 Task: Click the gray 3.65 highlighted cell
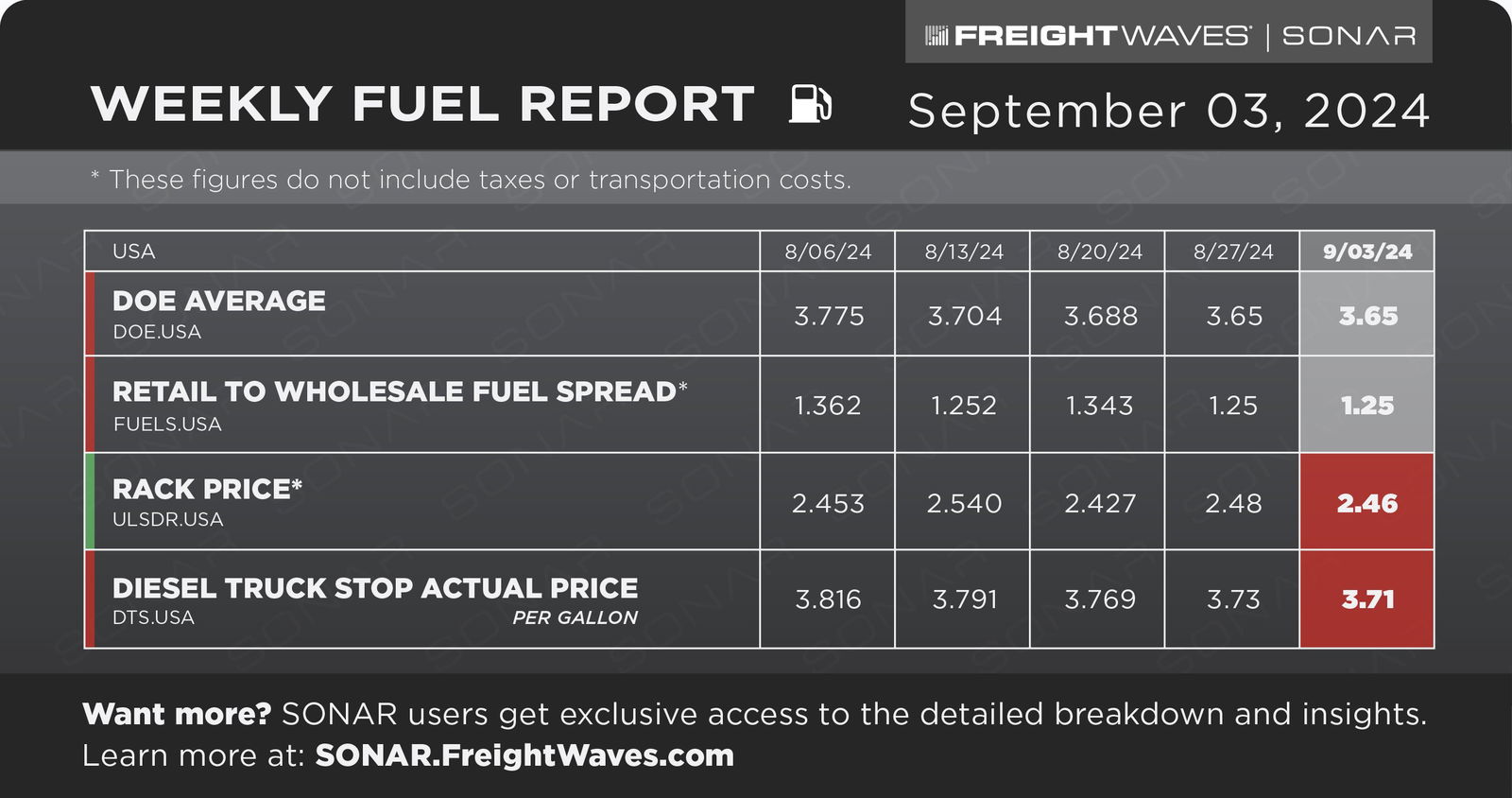coord(1366,315)
